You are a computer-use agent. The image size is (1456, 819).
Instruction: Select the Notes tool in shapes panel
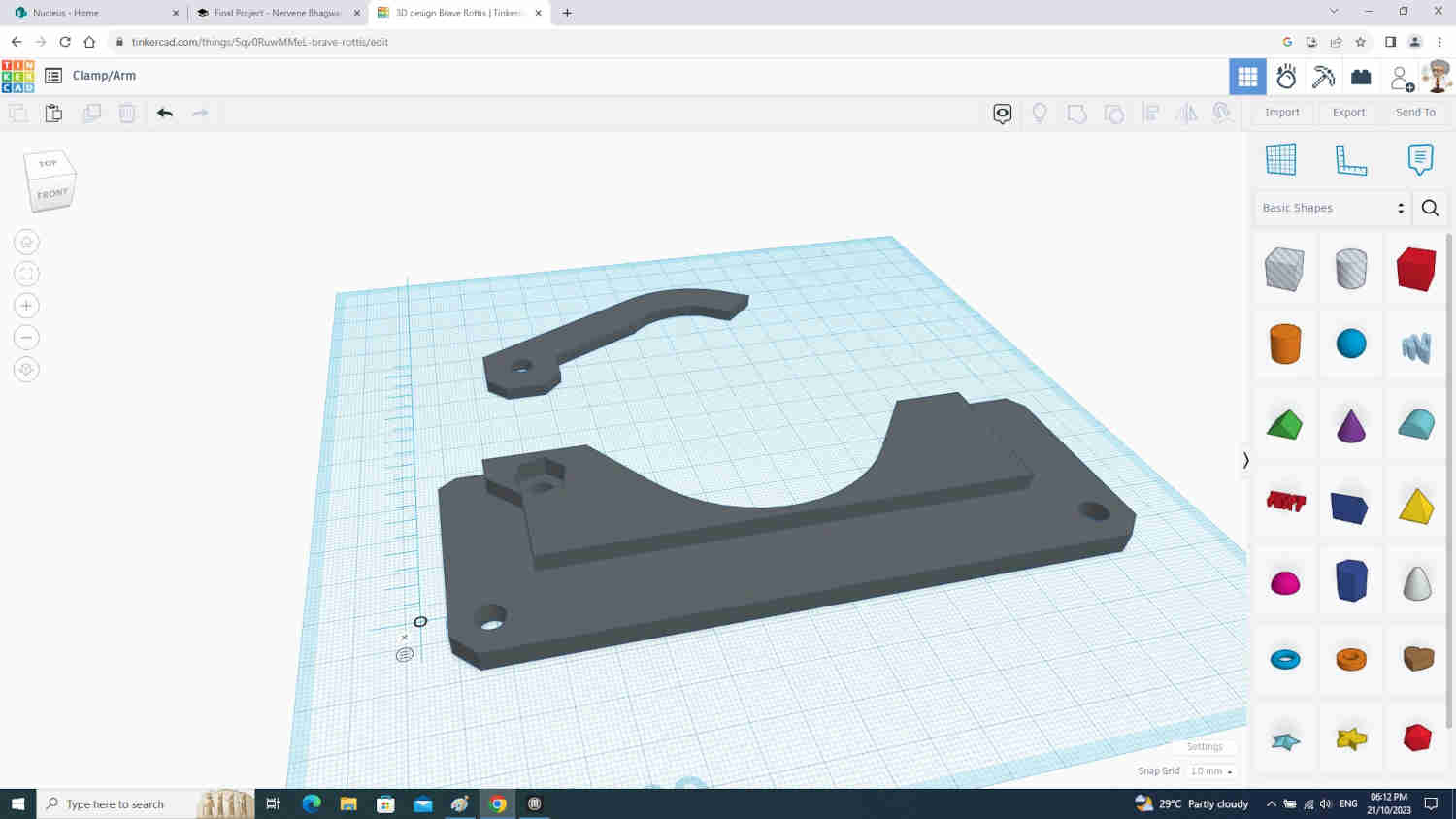point(1420,159)
